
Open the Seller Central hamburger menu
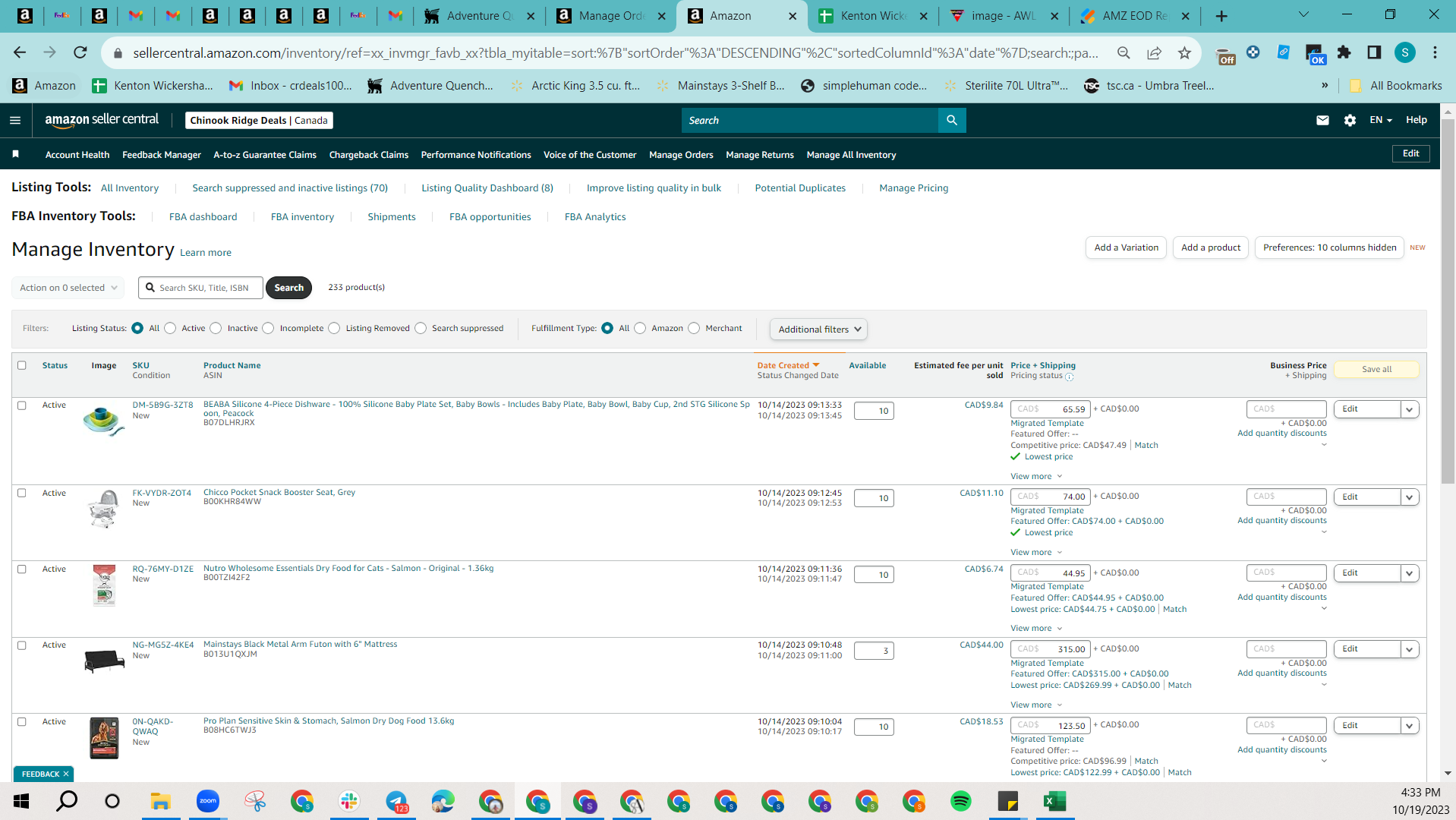(15, 120)
